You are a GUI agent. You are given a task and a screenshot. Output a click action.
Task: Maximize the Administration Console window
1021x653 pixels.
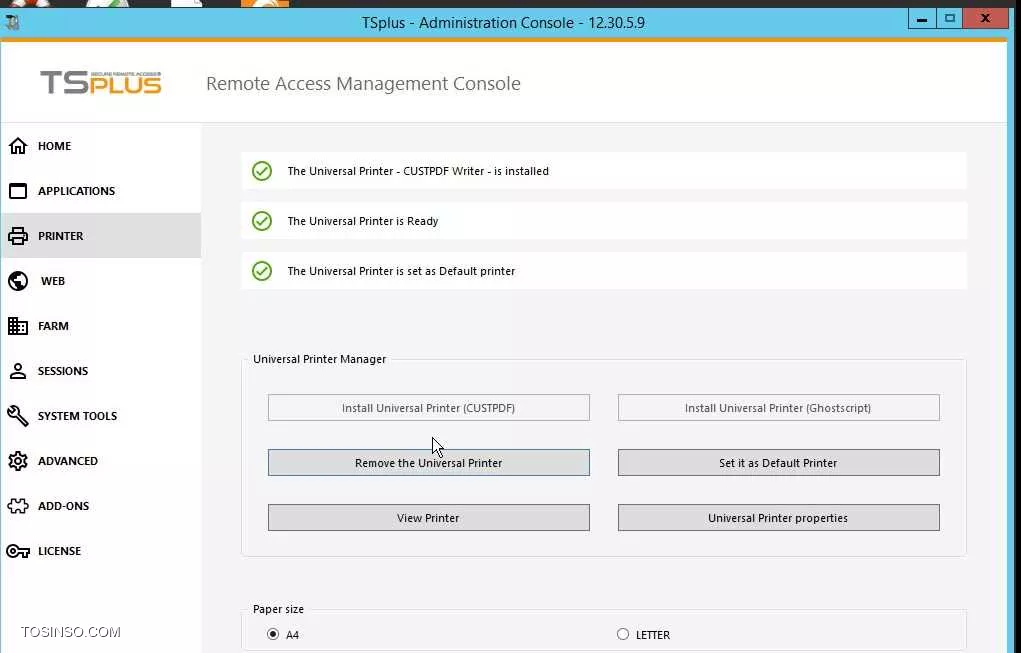click(950, 19)
